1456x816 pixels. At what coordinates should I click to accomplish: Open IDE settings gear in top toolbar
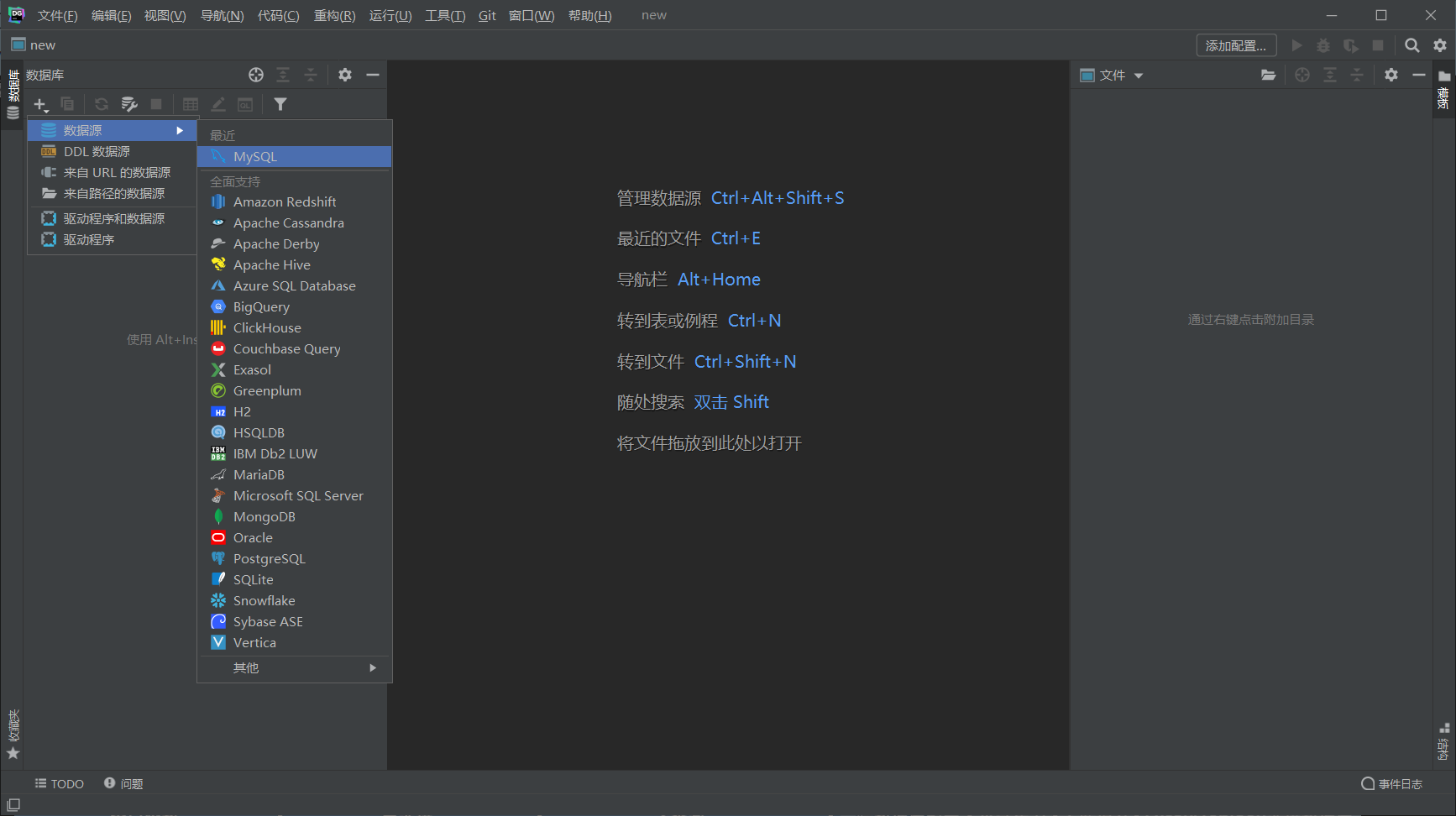(x=1440, y=45)
